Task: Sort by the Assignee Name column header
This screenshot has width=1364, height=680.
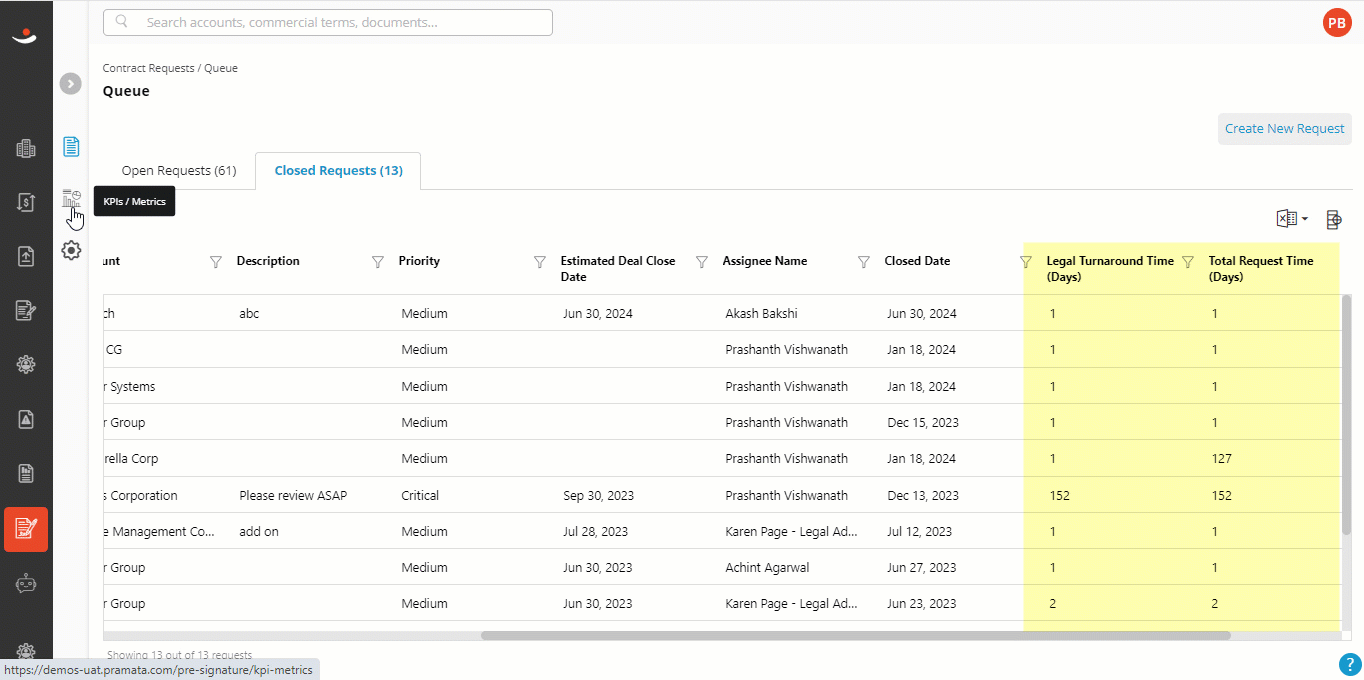Action: pyautogui.click(x=765, y=261)
